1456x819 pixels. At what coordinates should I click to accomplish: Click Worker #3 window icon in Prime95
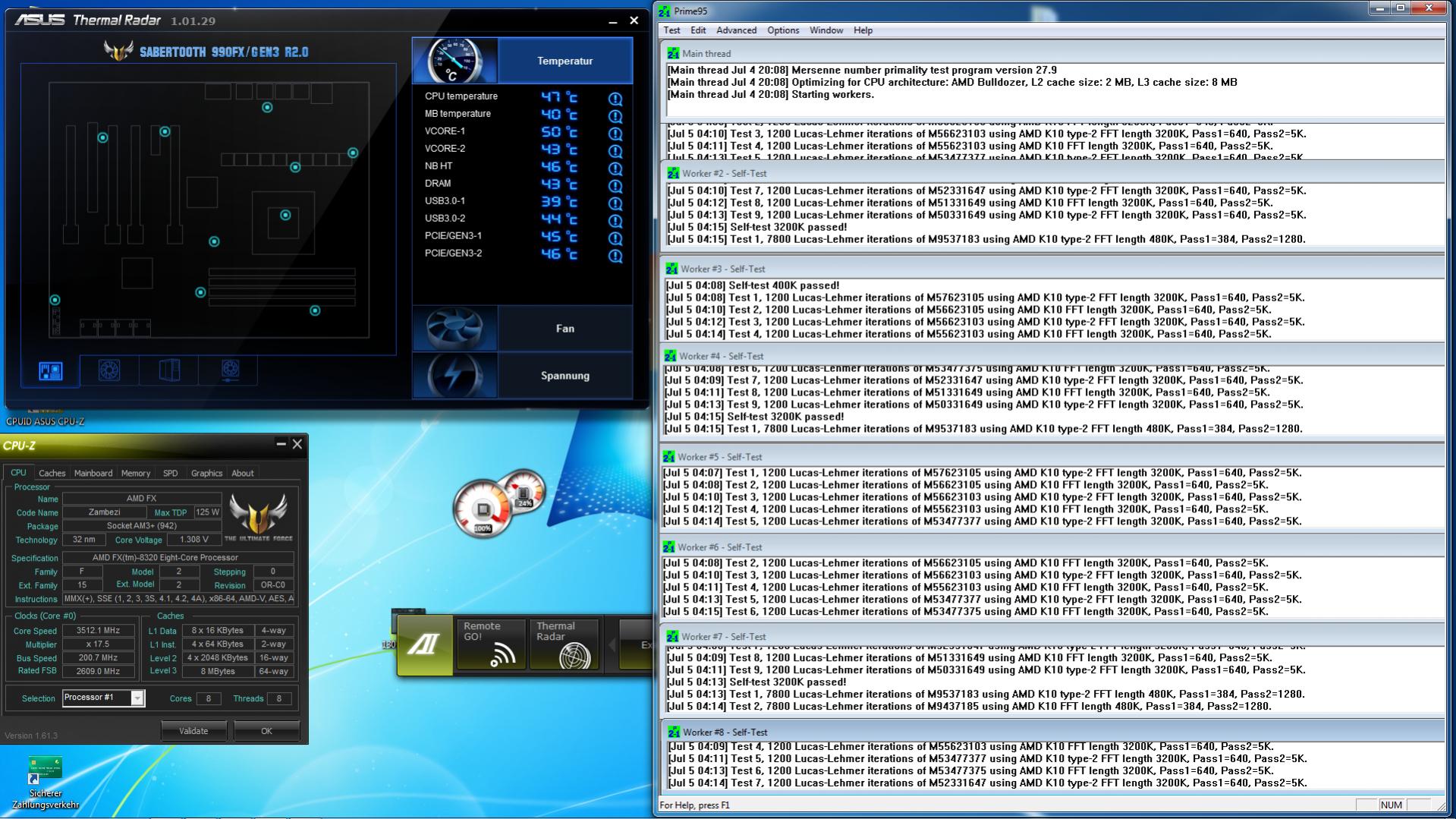coord(671,269)
